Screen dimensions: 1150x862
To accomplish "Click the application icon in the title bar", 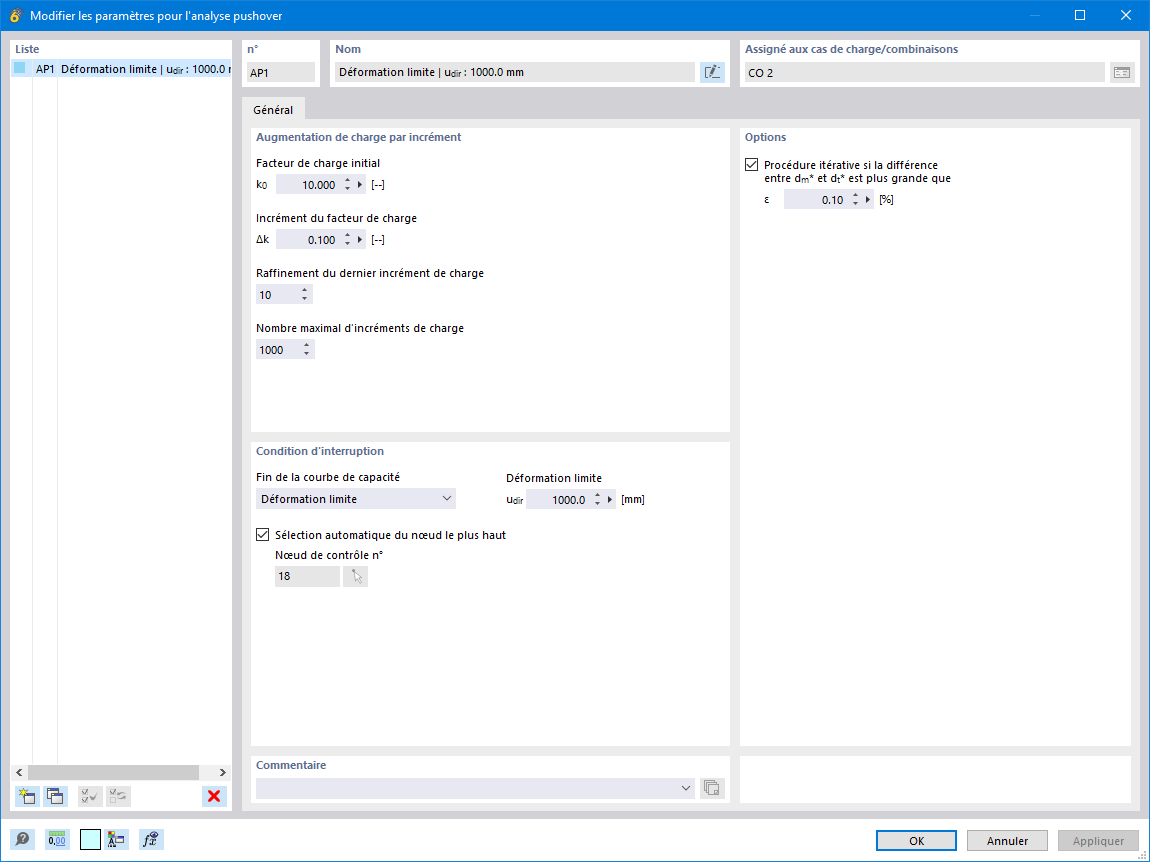I will 15,15.
